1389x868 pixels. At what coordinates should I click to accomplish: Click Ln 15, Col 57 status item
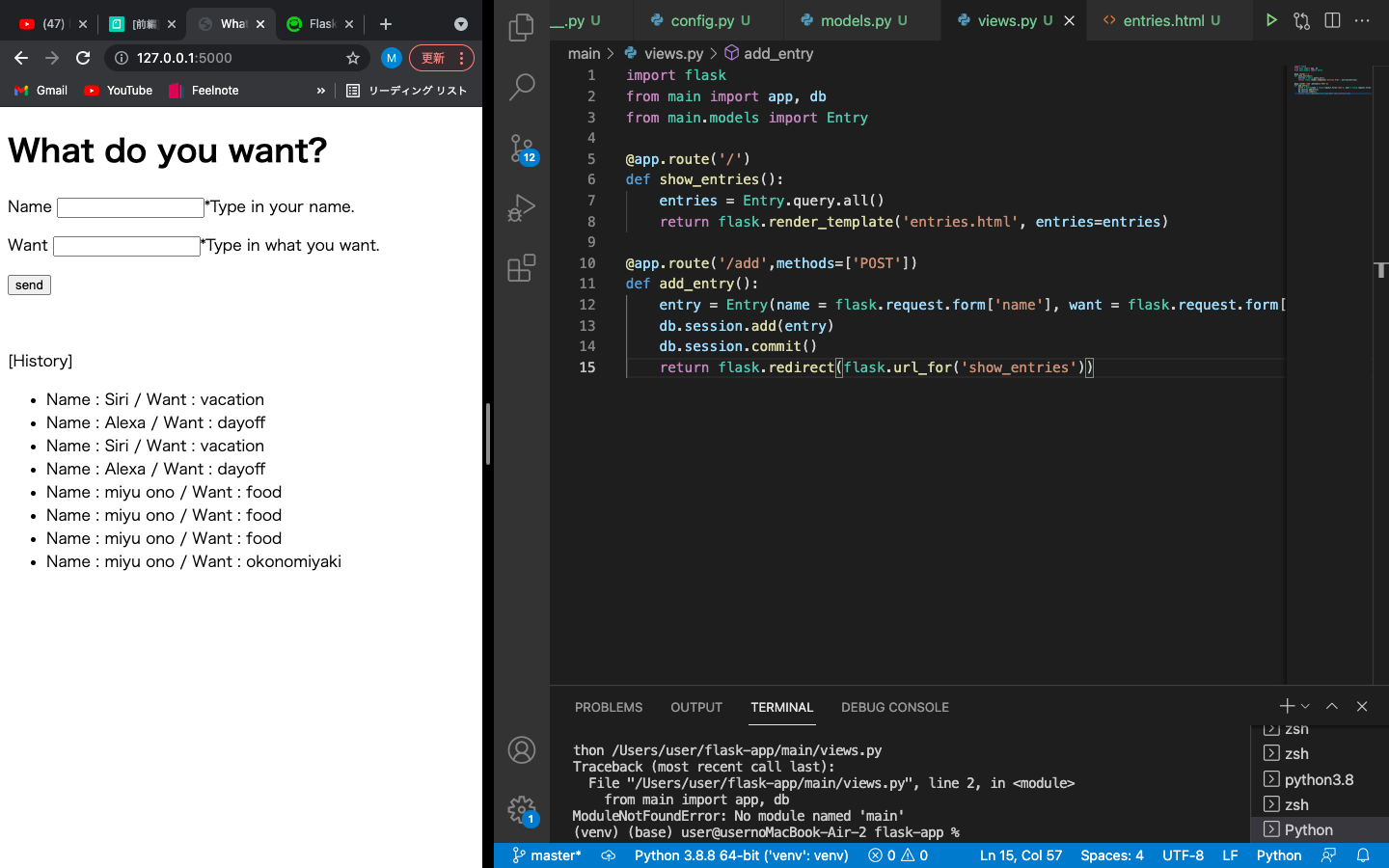(x=1021, y=855)
